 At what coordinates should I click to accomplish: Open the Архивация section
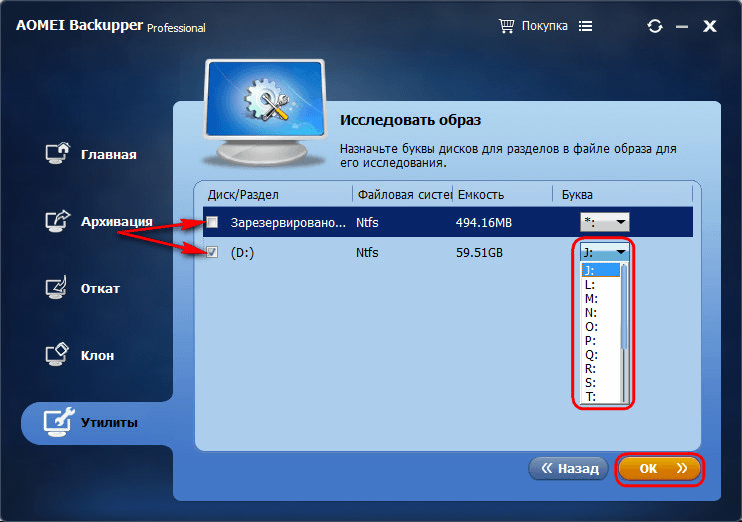[x=116, y=221]
